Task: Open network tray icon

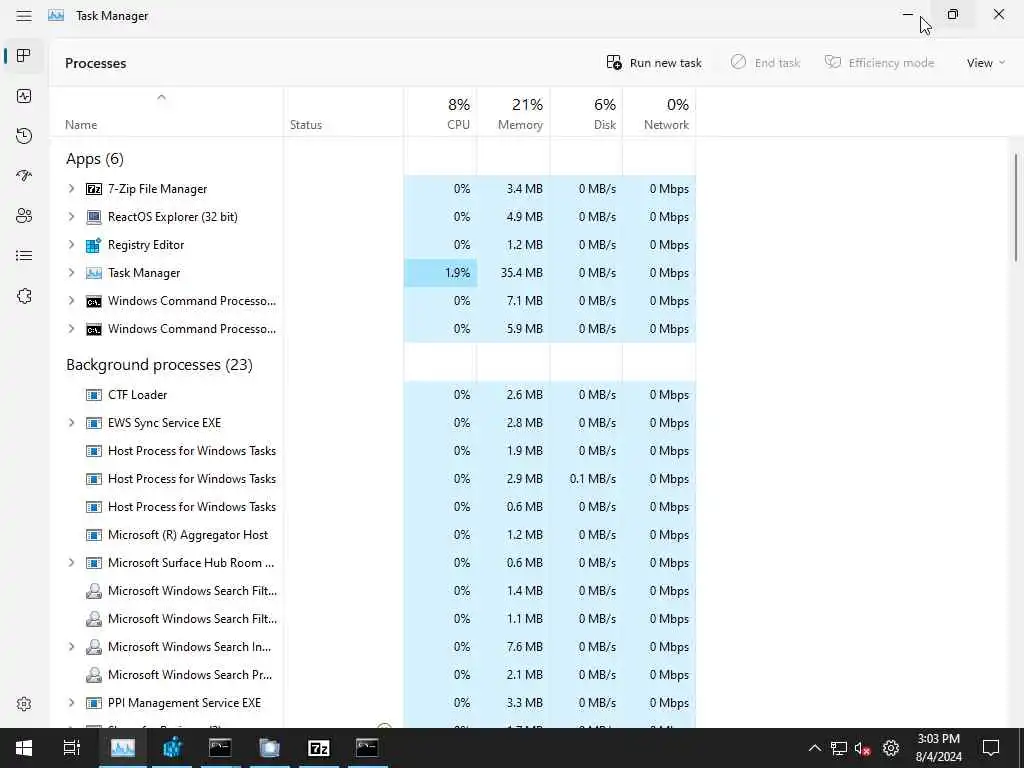Action: click(839, 748)
